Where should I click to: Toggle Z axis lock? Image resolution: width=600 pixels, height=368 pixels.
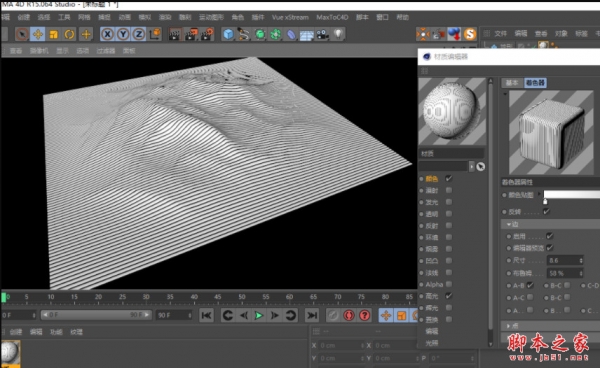coord(139,34)
